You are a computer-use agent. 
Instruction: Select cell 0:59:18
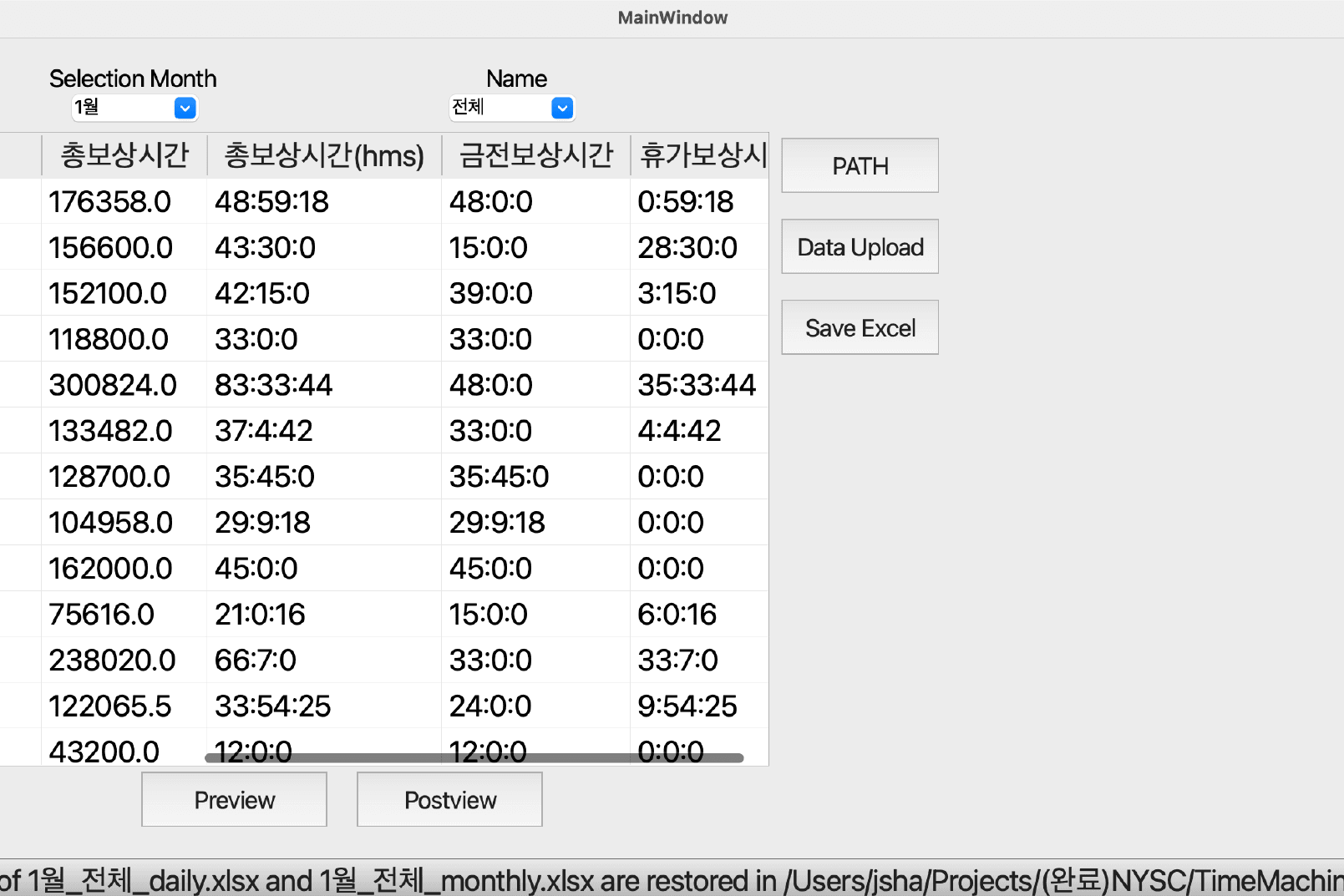(x=700, y=201)
